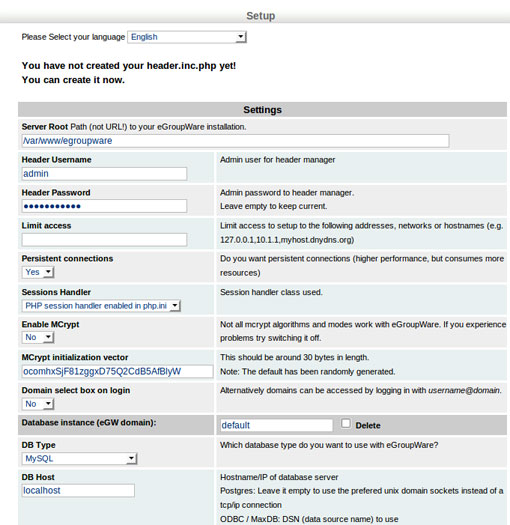Open Domain select box on login dropdown
The height and width of the screenshot is (525, 510).
[38, 404]
